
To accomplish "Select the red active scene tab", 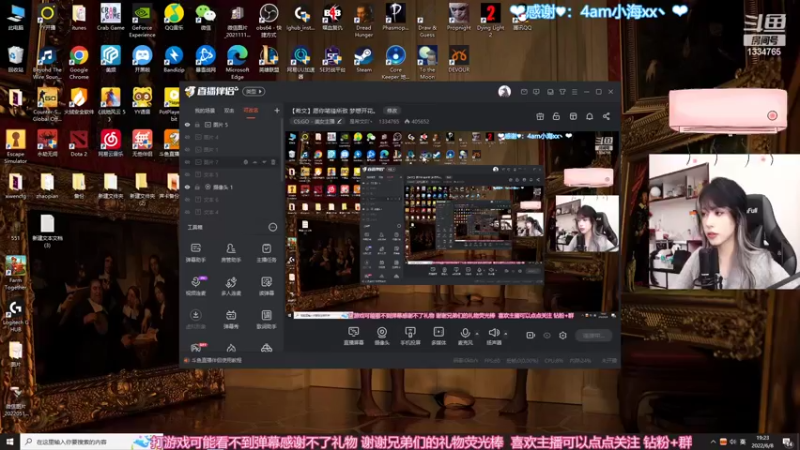I will tap(251, 110).
